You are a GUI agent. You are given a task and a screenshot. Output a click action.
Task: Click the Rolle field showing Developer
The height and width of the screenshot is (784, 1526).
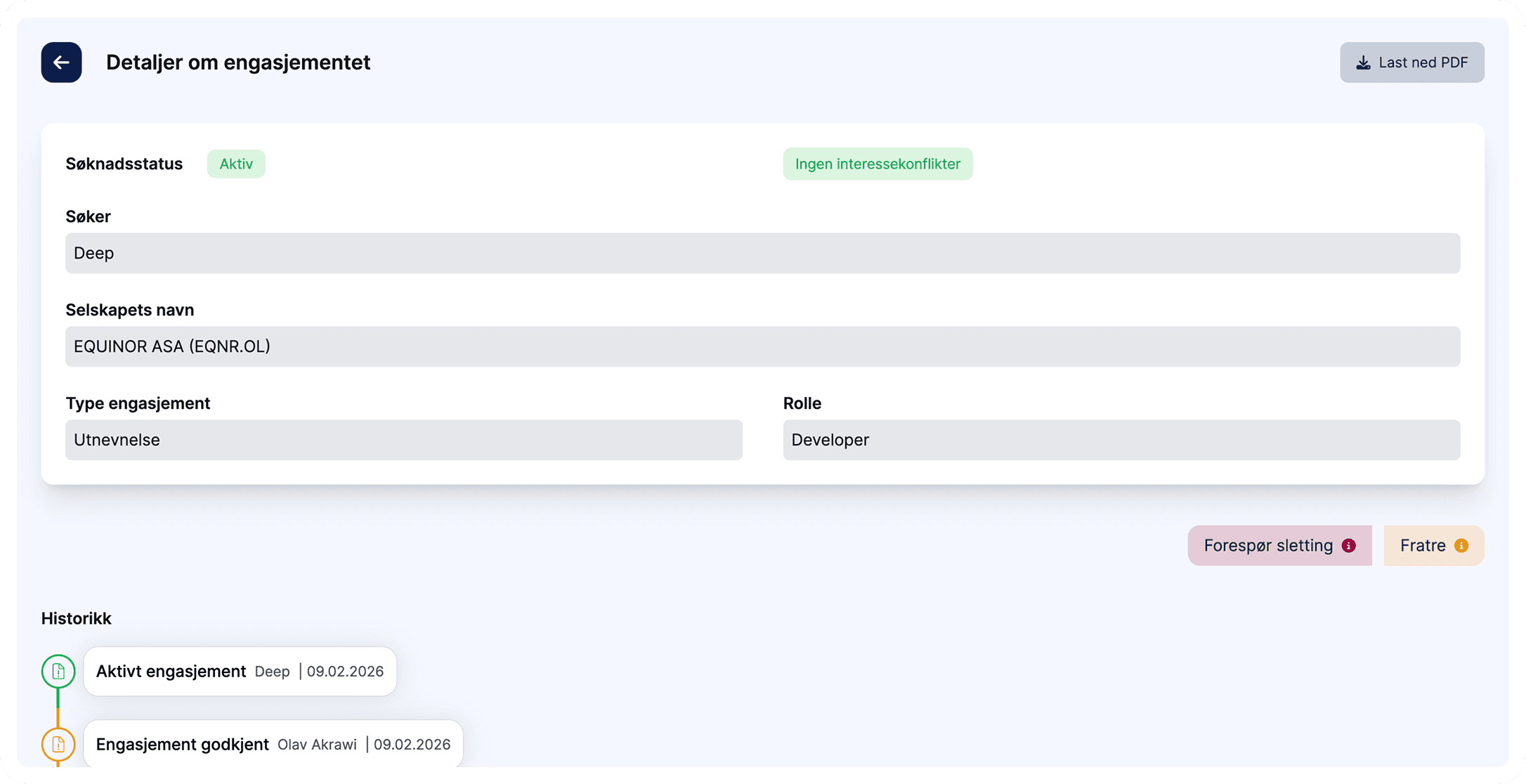coord(1121,440)
